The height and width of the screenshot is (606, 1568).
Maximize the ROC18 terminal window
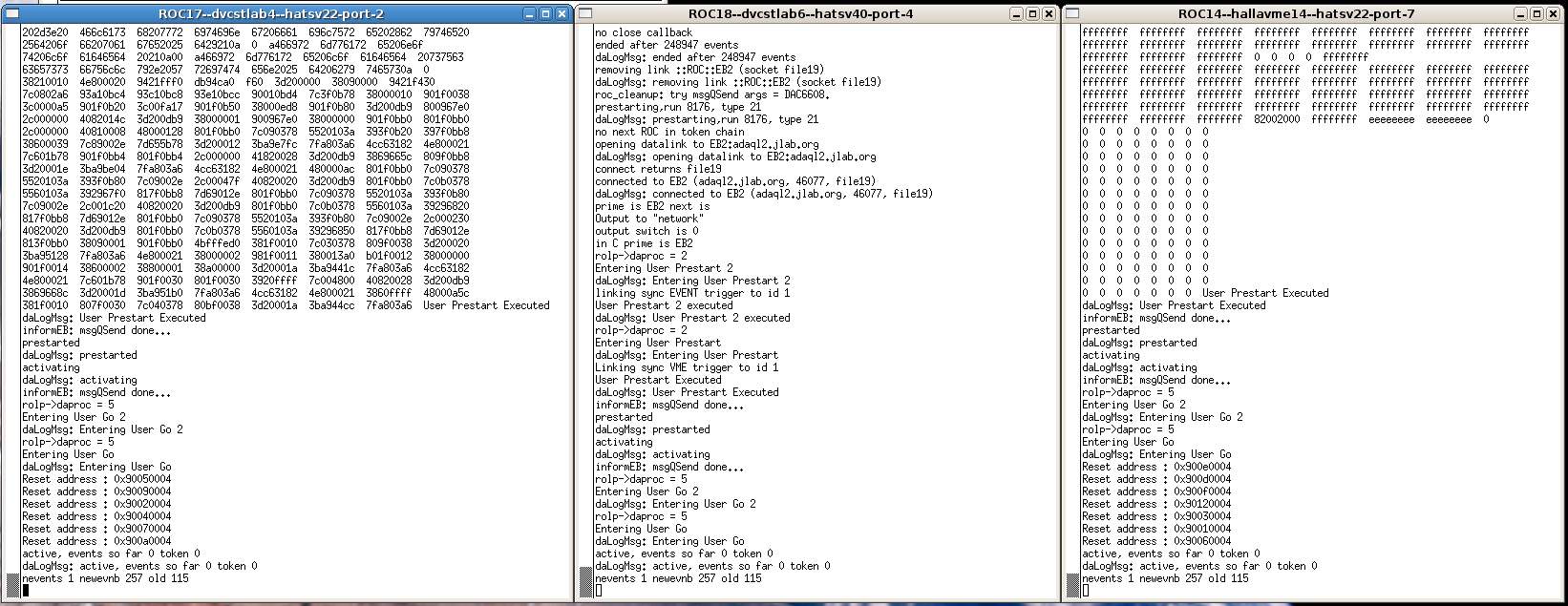1033,14
